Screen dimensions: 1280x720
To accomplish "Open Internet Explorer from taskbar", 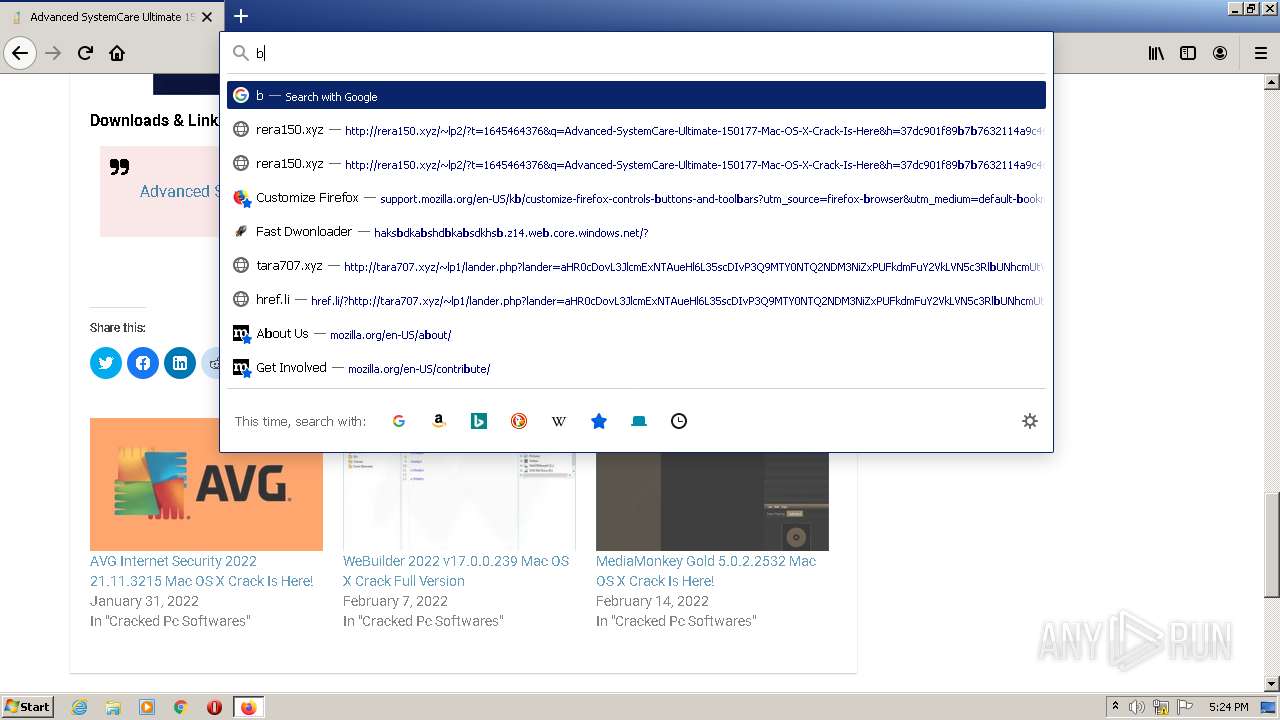I will [79, 707].
